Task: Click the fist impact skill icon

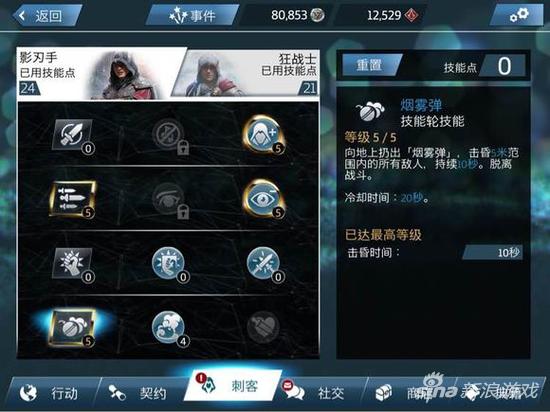Action: 73,264
